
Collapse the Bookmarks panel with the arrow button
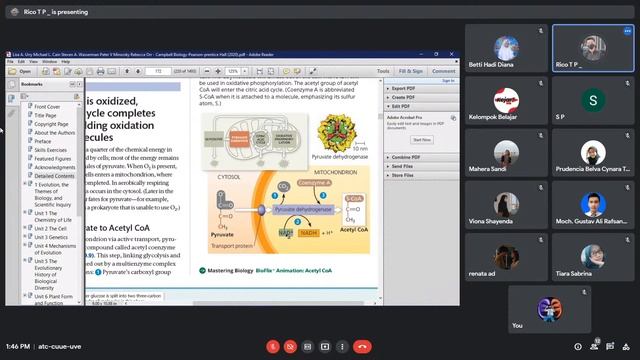[79, 84]
